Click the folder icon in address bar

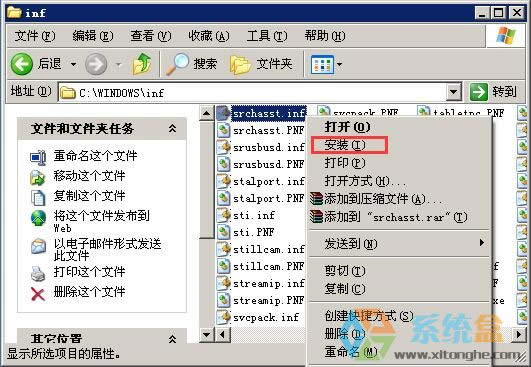[x=67, y=92]
